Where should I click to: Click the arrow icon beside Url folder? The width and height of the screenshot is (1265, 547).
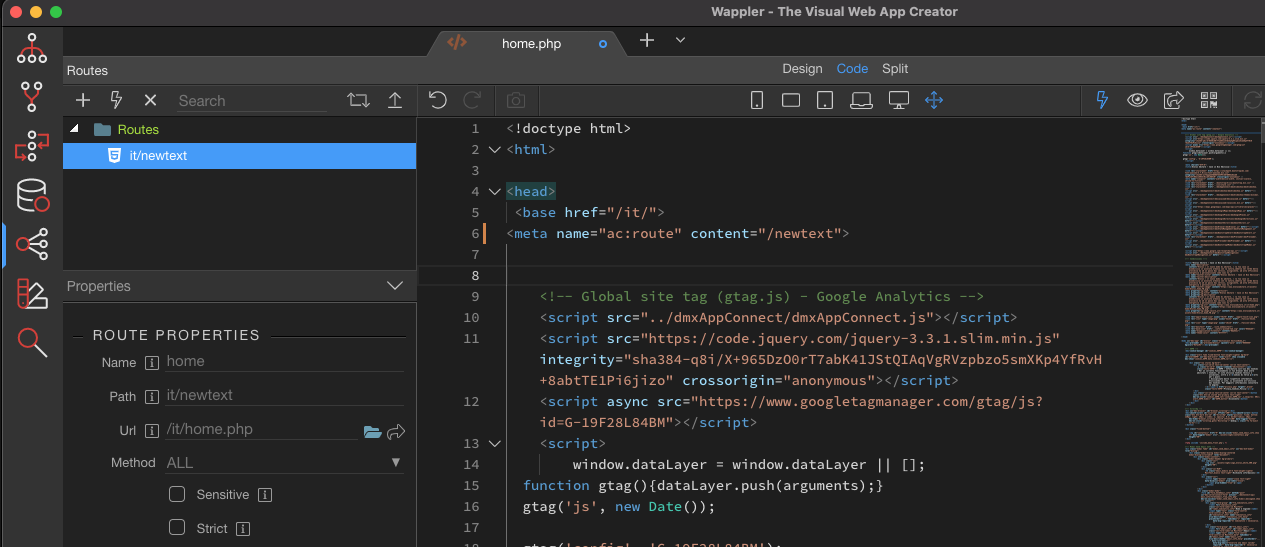point(396,432)
